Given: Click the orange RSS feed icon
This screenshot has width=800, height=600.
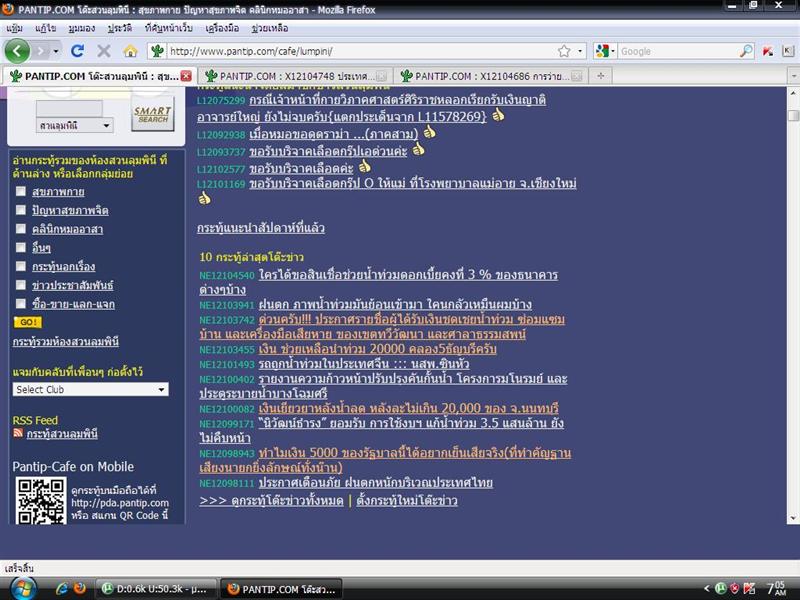Looking at the screenshot, I should pos(18,433).
